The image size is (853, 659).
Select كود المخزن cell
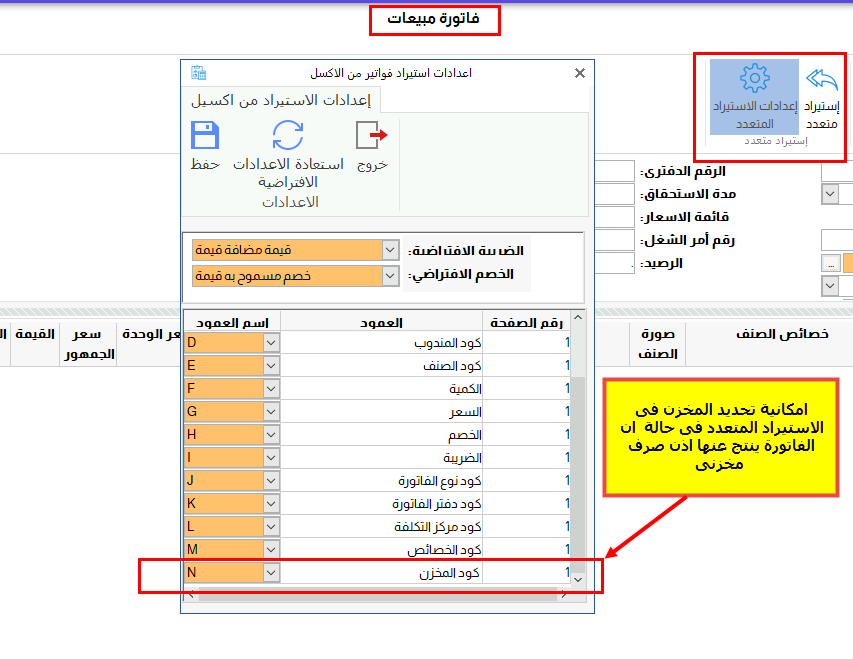click(381, 572)
